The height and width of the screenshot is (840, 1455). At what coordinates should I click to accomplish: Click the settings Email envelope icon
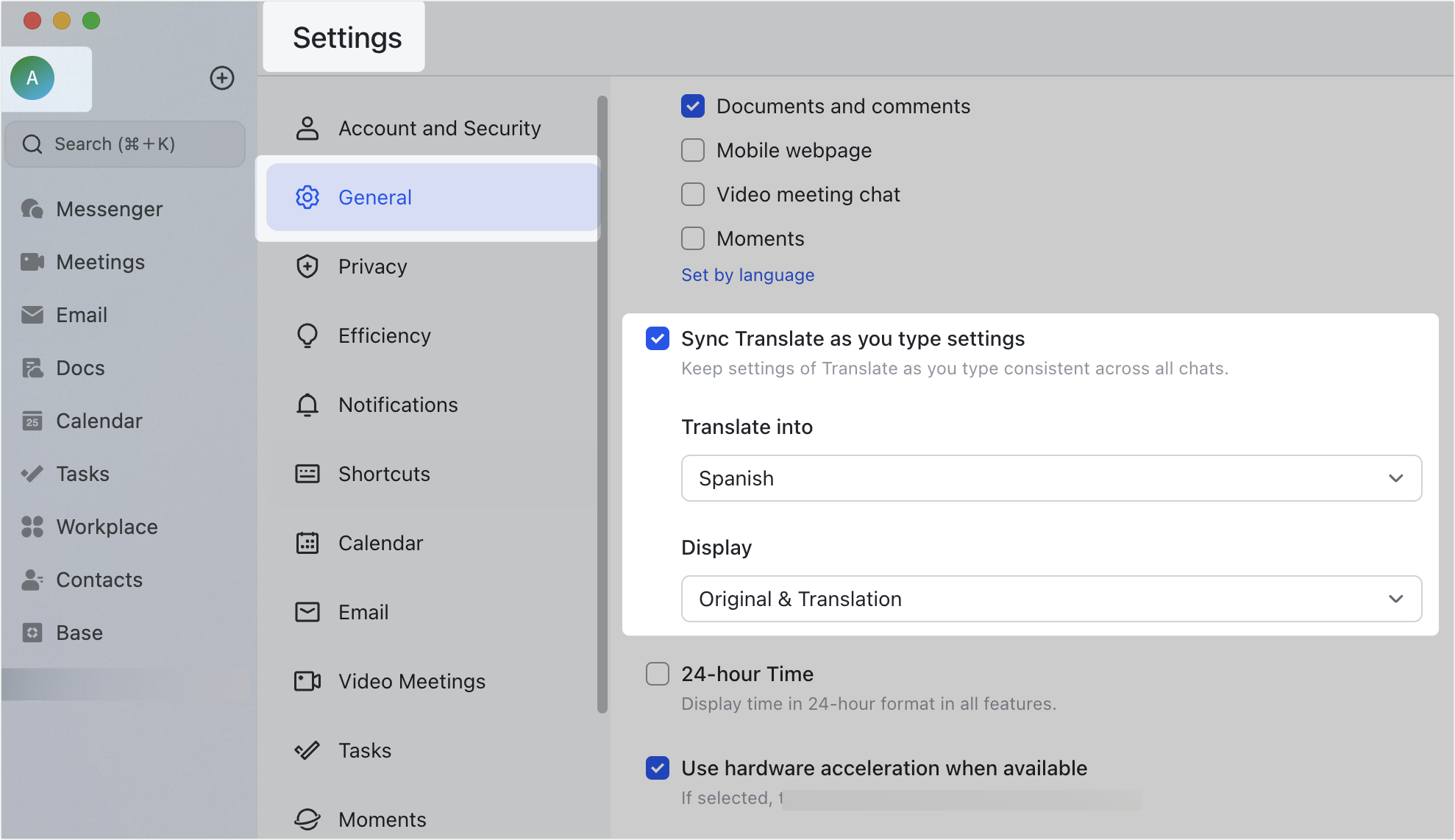click(307, 612)
